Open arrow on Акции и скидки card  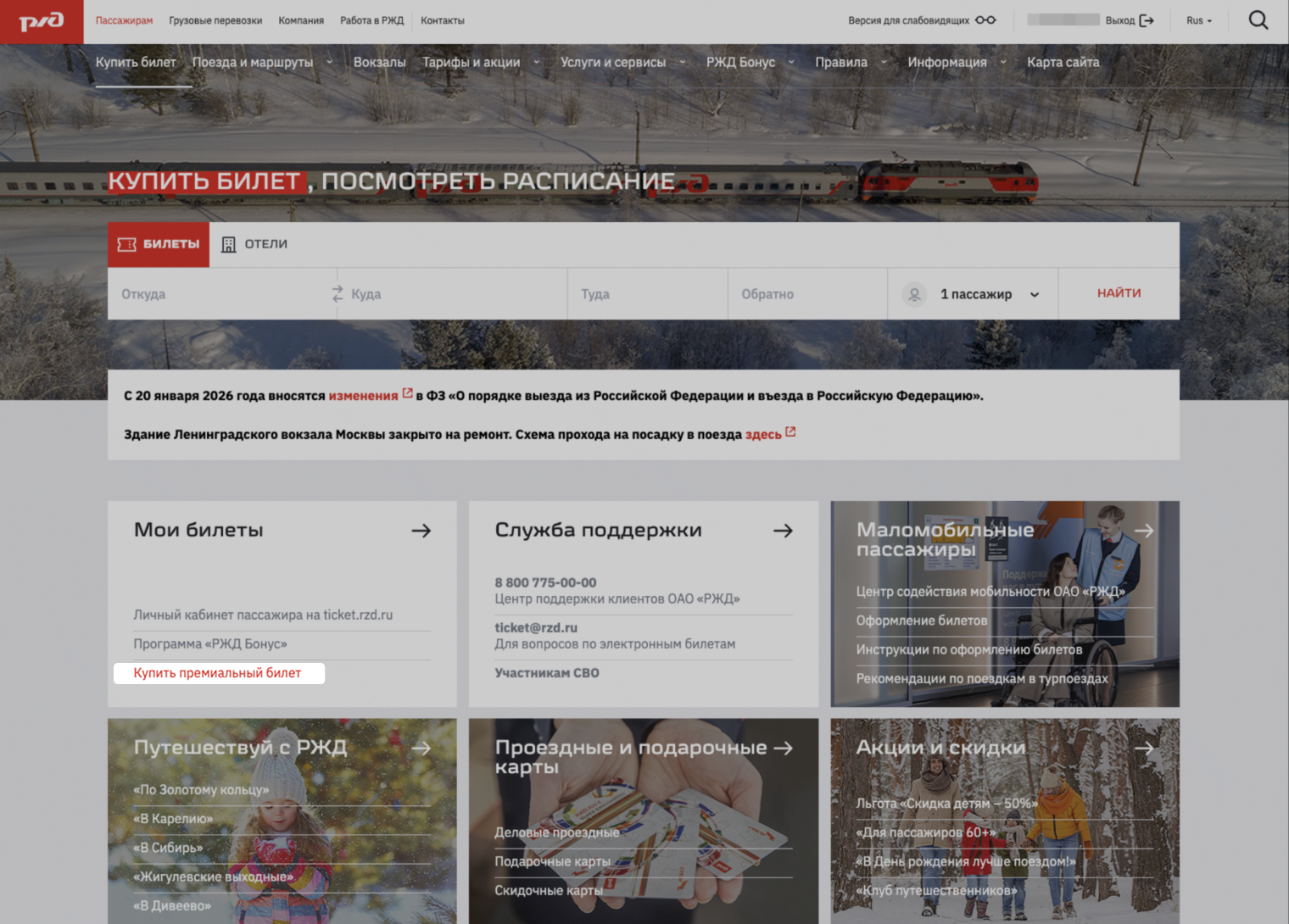pyautogui.click(x=1144, y=749)
